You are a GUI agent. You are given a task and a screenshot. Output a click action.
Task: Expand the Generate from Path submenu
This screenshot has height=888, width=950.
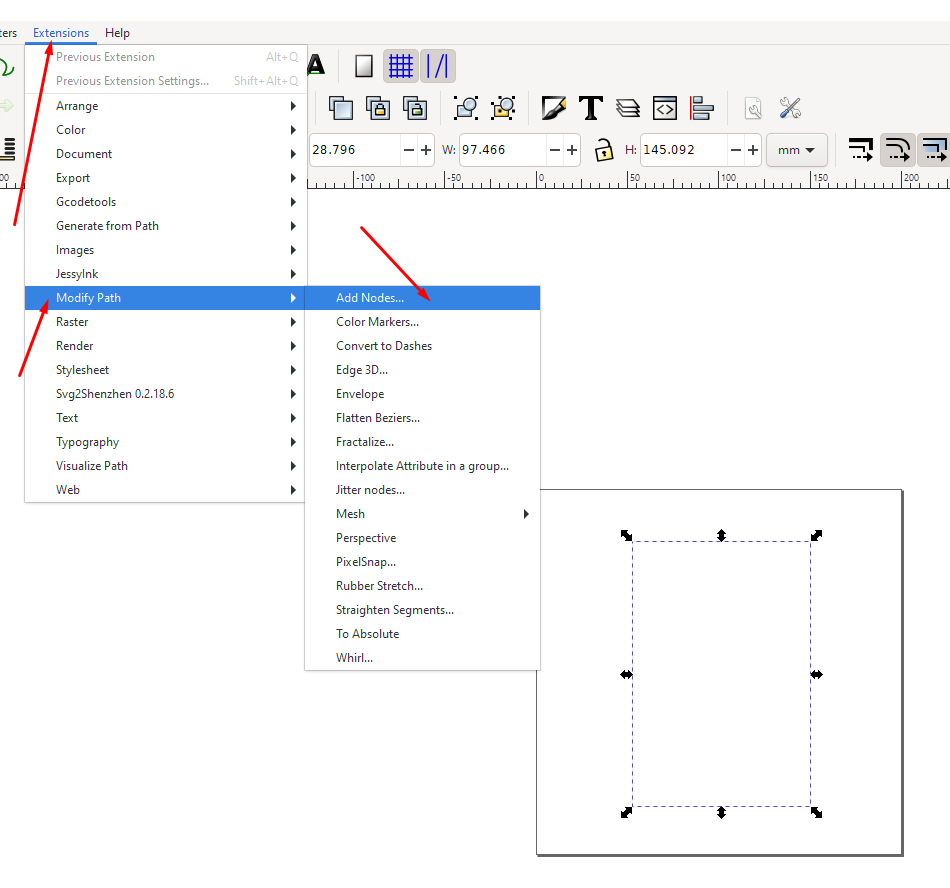[x=165, y=226]
